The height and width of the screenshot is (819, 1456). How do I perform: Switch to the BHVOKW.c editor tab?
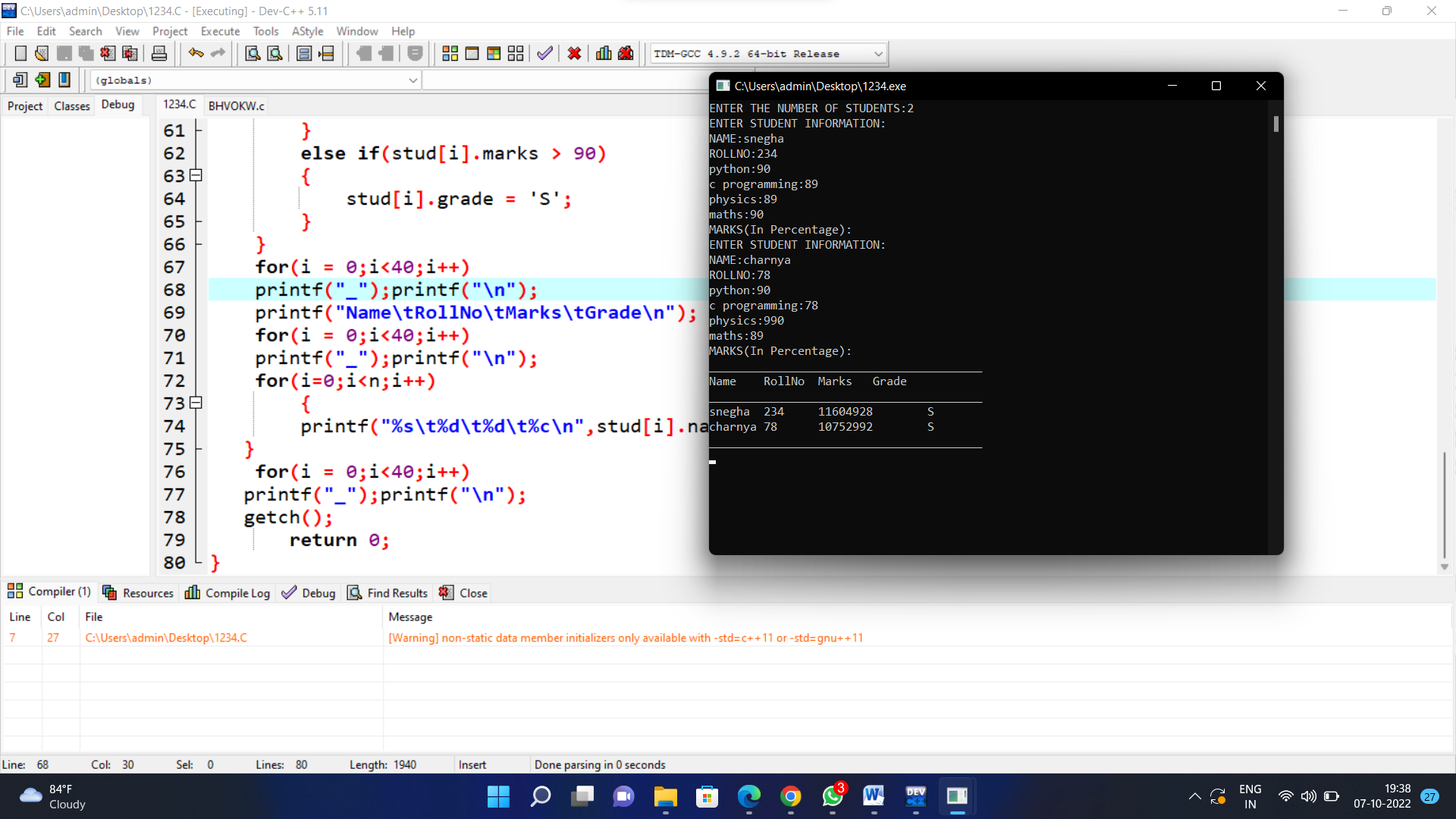click(236, 105)
